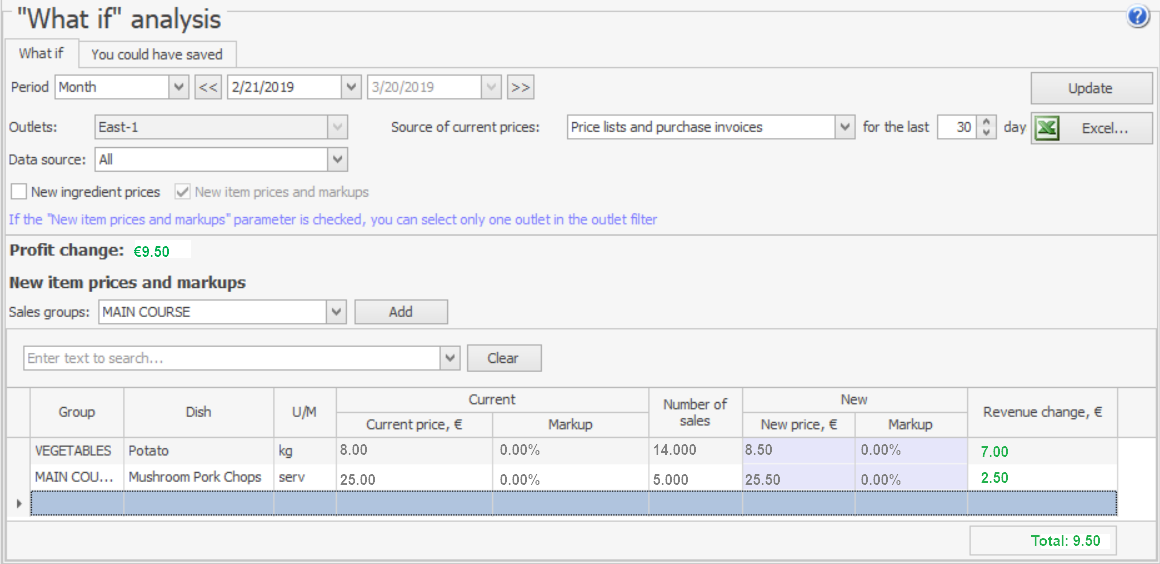Advance to next period with >> button
The width and height of the screenshot is (1160, 564).
[x=520, y=87]
